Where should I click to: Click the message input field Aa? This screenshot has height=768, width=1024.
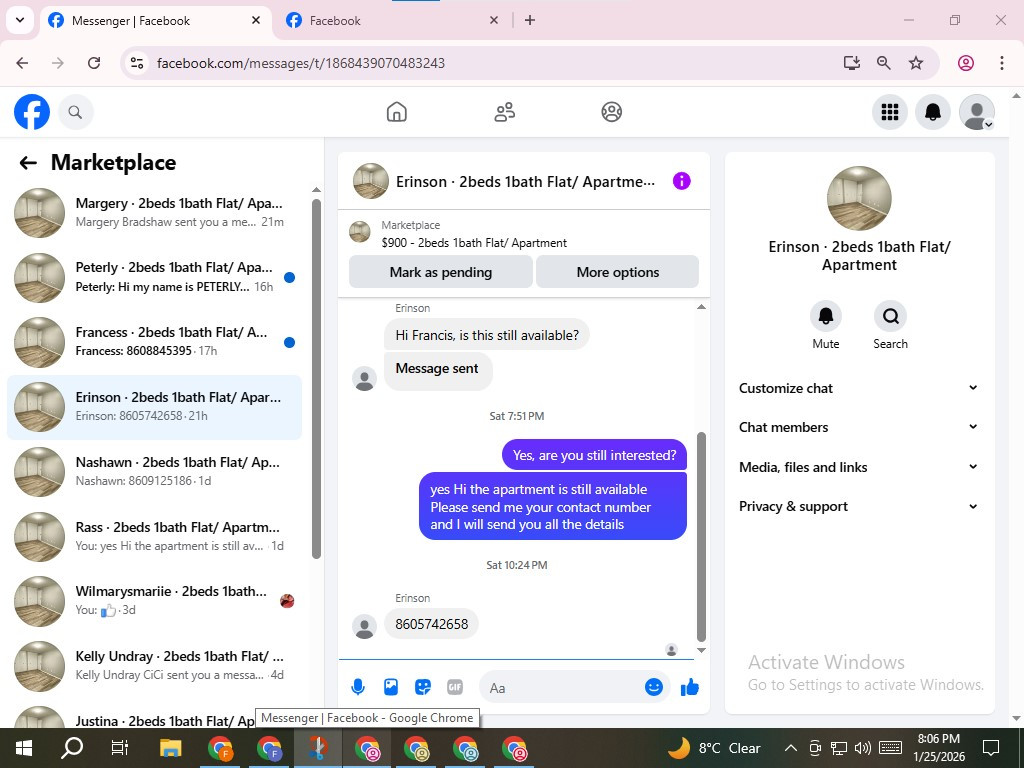pyautogui.click(x=565, y=688)
